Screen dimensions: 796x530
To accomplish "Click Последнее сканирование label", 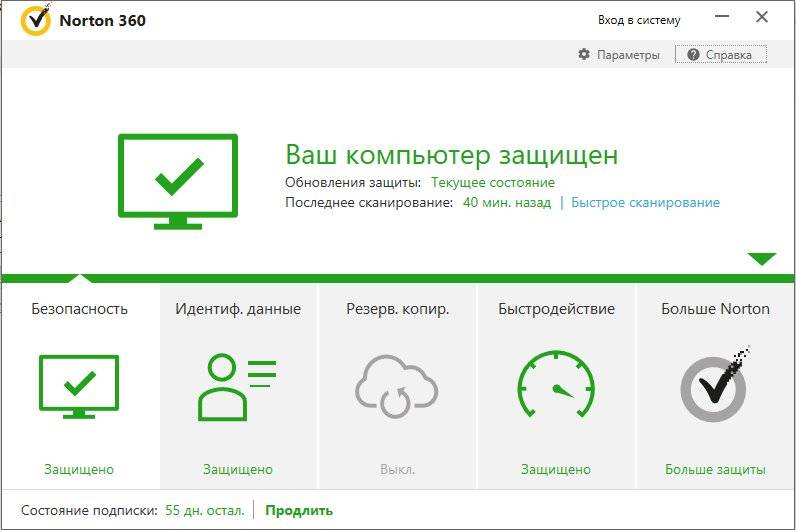I will [369, 203].
